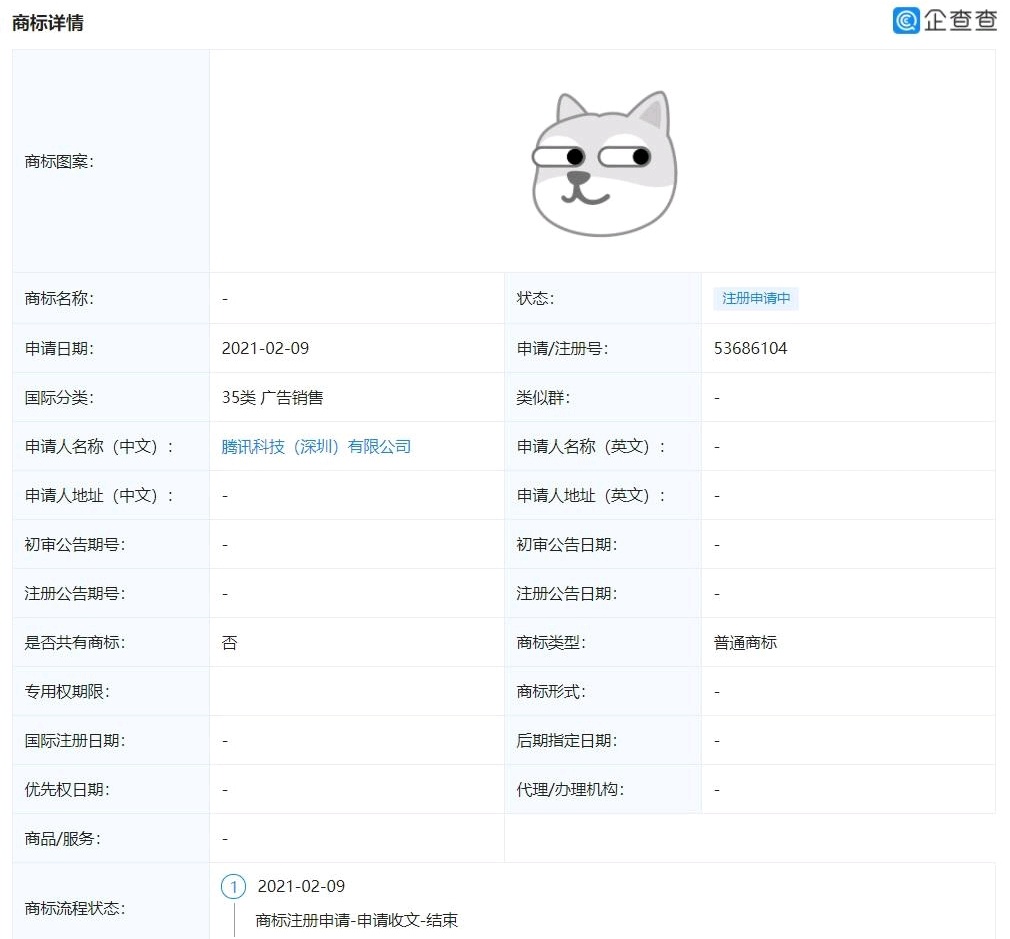Click the 状态 label
The width and height of the screenshot is (1010, 939).
(535, 298)
